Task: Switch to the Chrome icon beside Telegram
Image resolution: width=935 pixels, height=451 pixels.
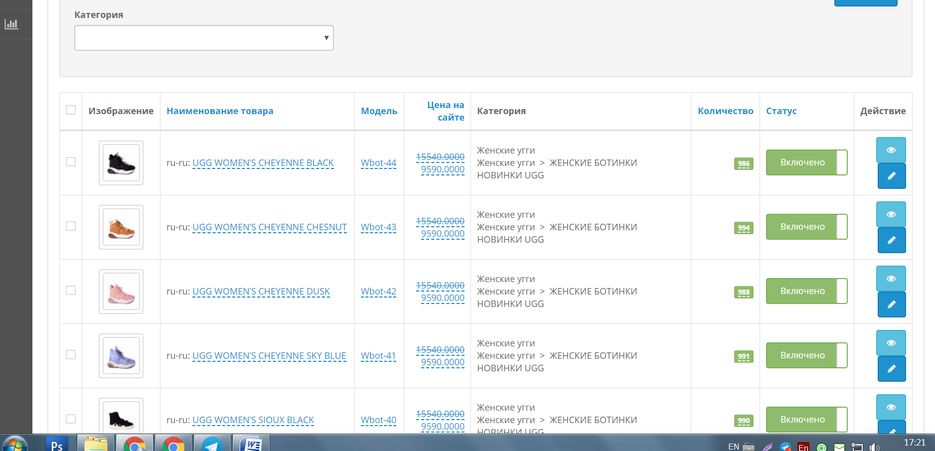Action: [173, 444]
